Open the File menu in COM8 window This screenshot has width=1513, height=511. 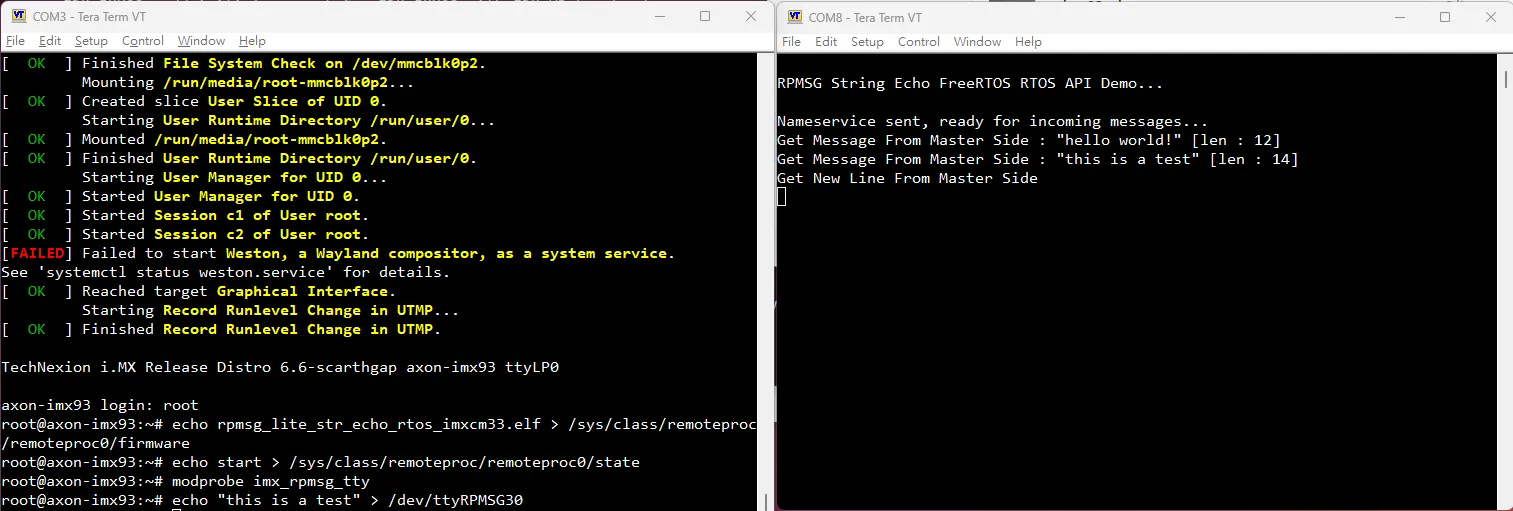791,42
